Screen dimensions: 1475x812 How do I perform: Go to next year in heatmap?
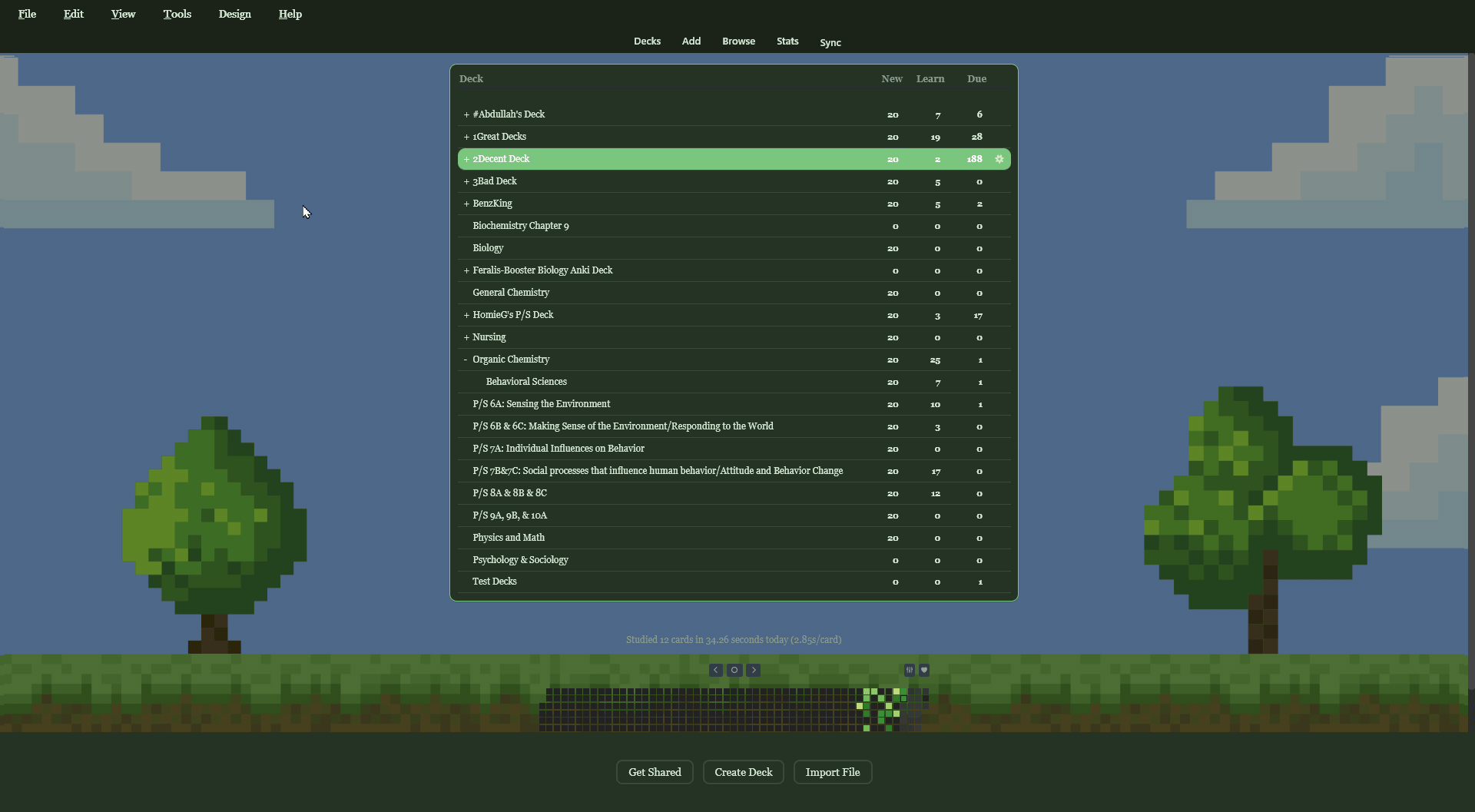(x=754, y=670)
